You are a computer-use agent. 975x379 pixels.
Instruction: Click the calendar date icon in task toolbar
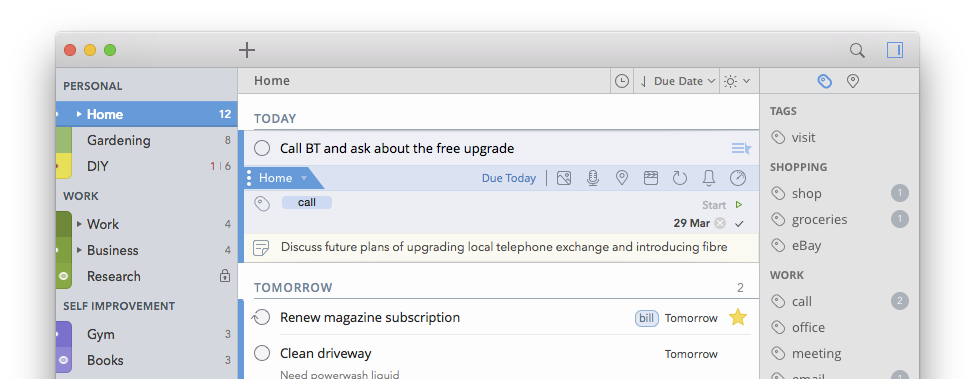tap(650, 178)
